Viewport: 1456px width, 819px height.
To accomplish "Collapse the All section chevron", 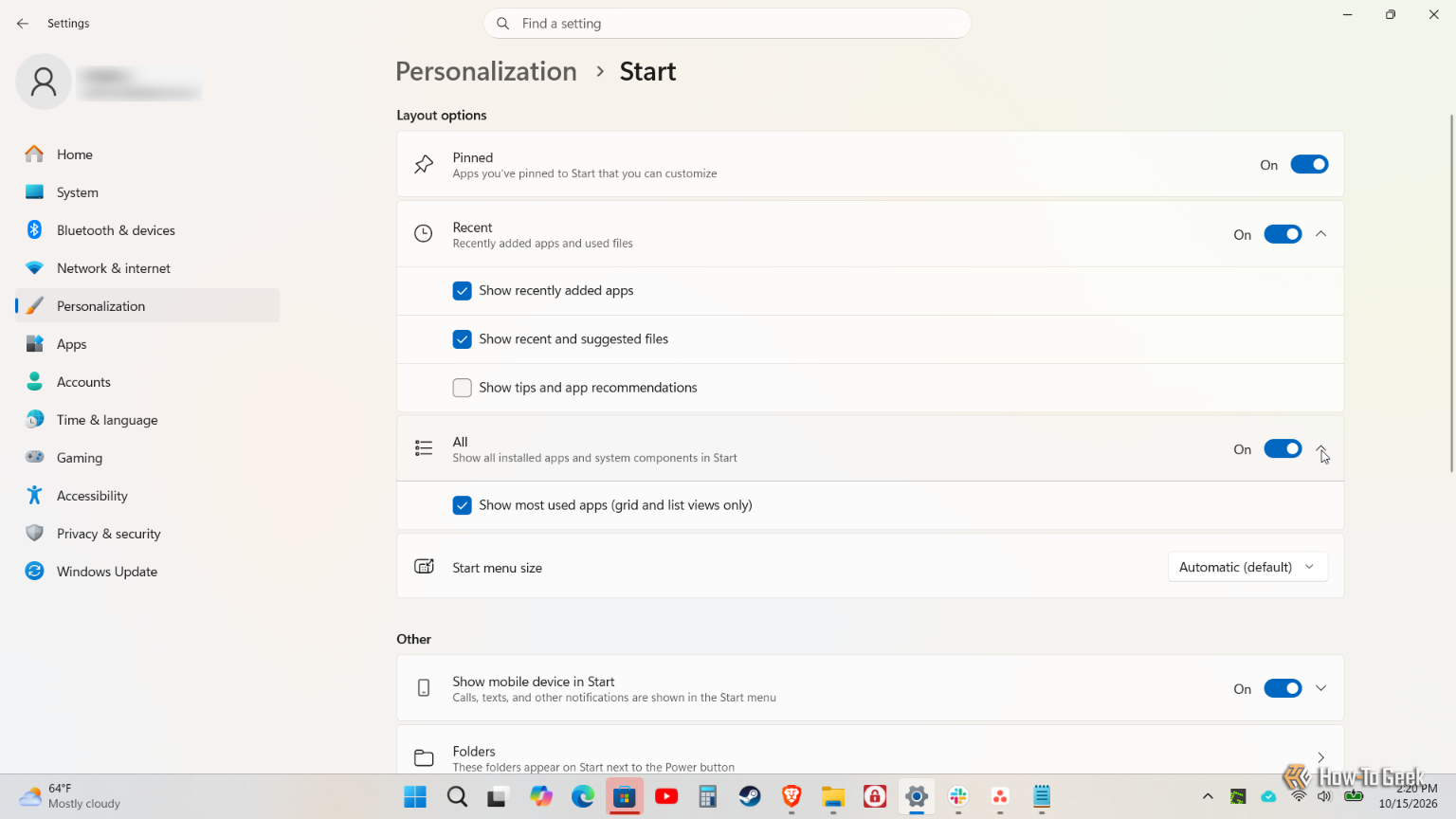I will click(1321, 449).
